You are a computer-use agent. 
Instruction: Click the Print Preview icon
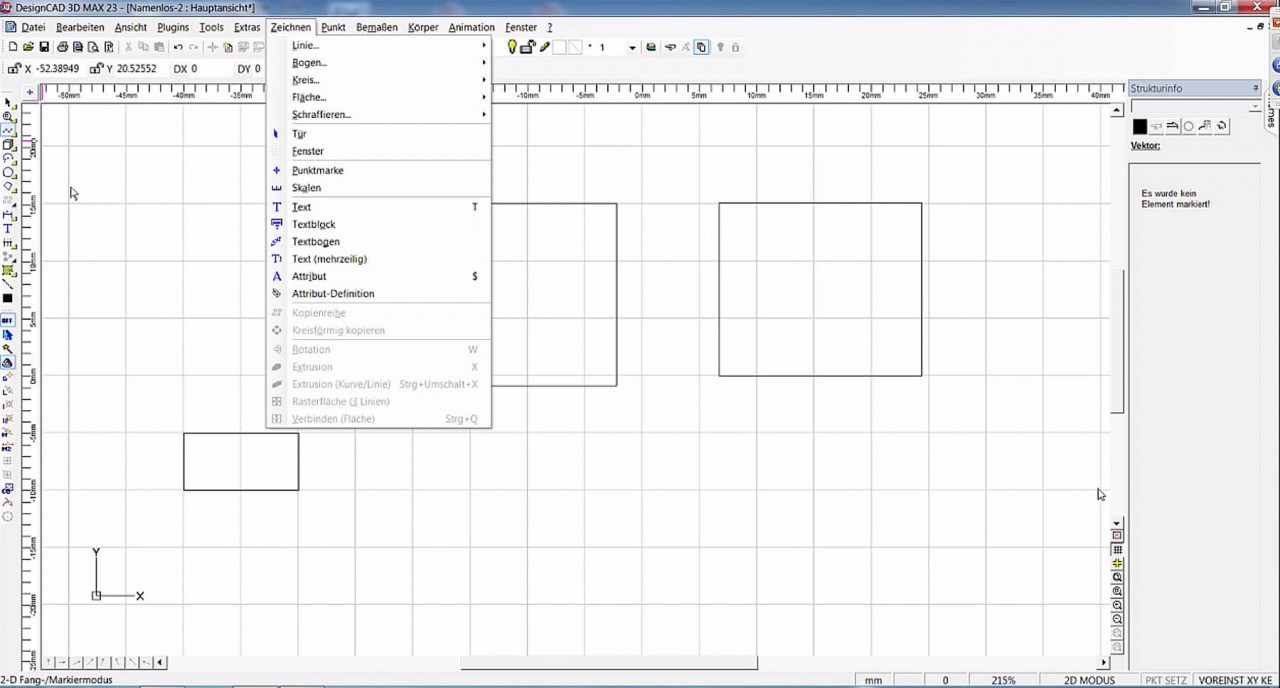coord(93,47)
